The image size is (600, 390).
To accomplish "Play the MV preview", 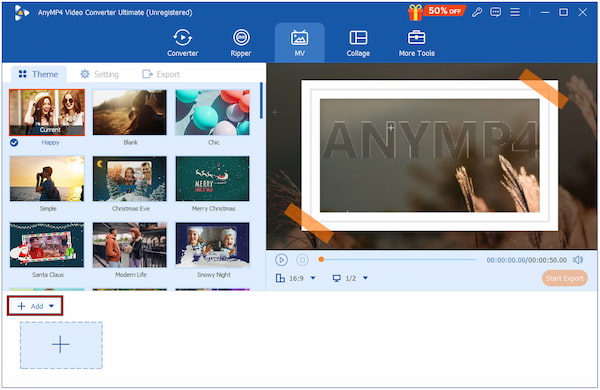I will (281, 260).
